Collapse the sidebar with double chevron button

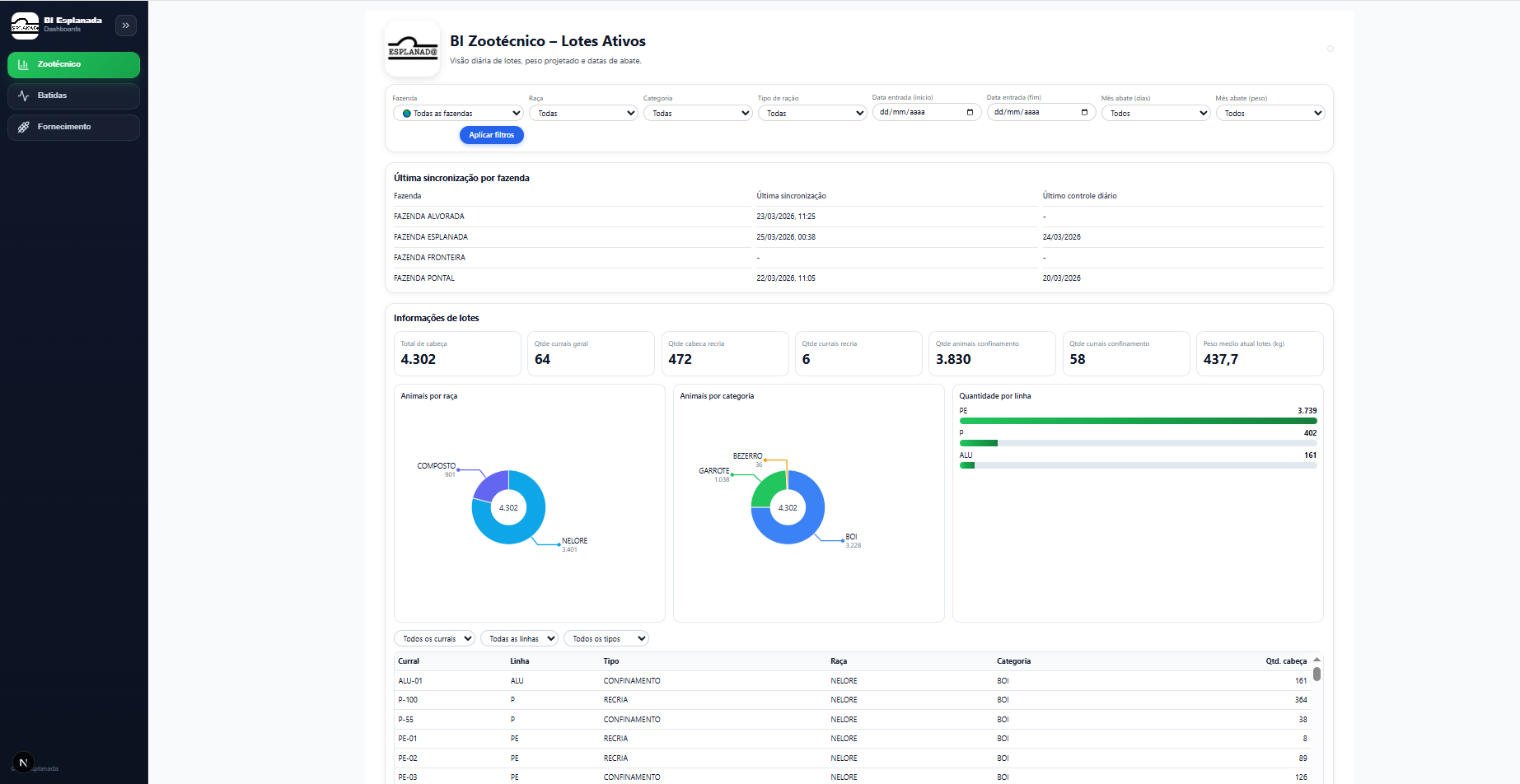(126, 26)
